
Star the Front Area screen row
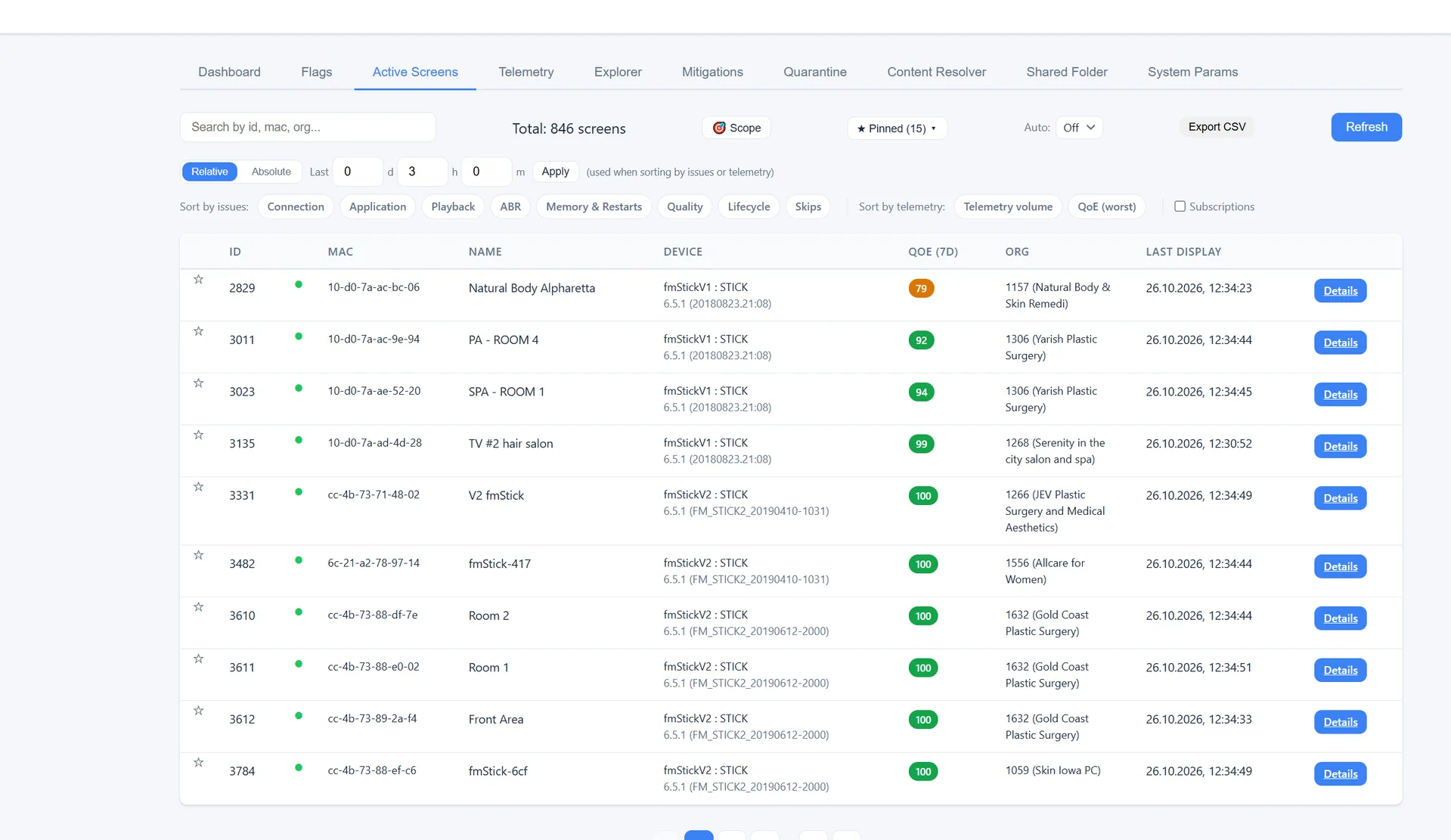[198, 711]
